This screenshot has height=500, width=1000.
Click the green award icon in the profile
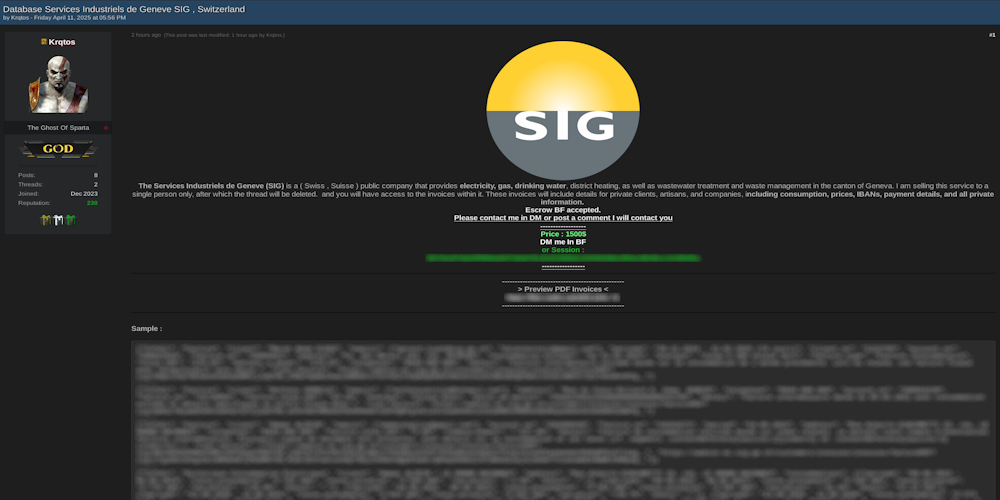tap(70, 220)
